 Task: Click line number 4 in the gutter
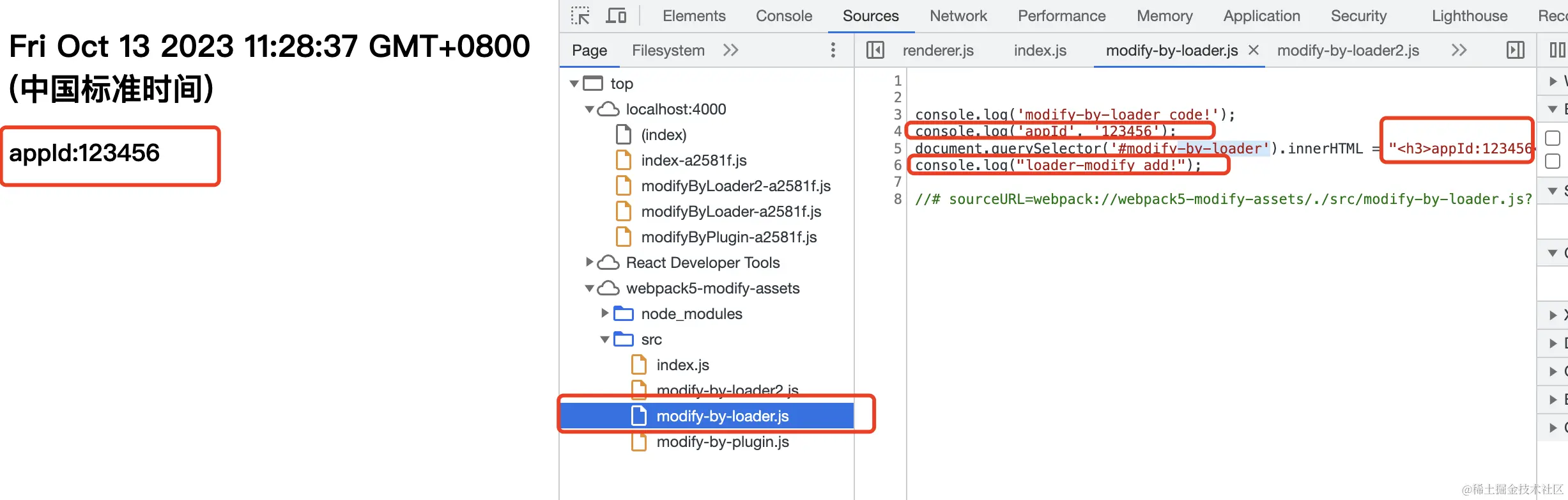point(897,132)
